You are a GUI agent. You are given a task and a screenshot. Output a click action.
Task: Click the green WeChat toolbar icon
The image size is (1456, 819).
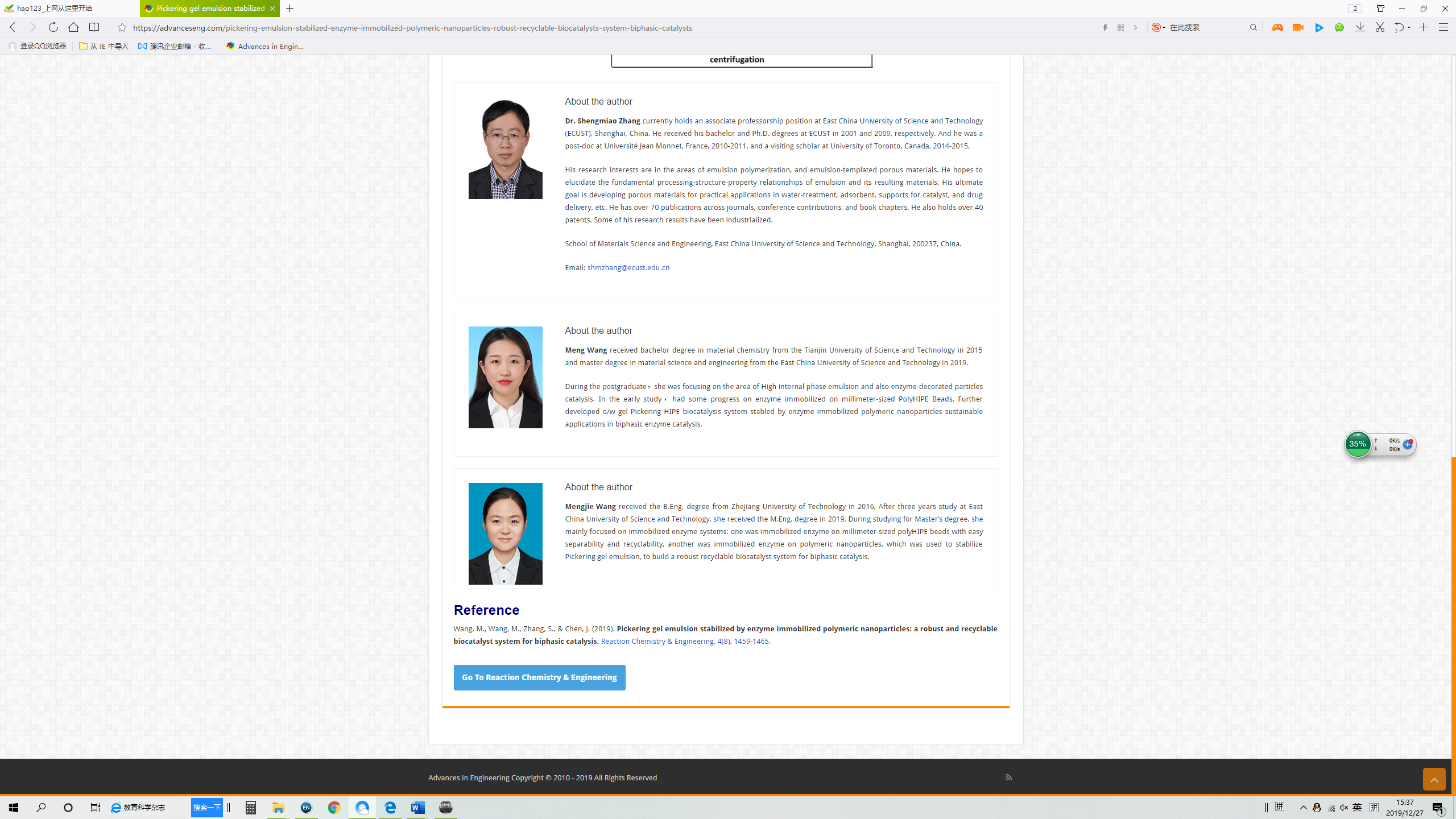[1339, 27]
